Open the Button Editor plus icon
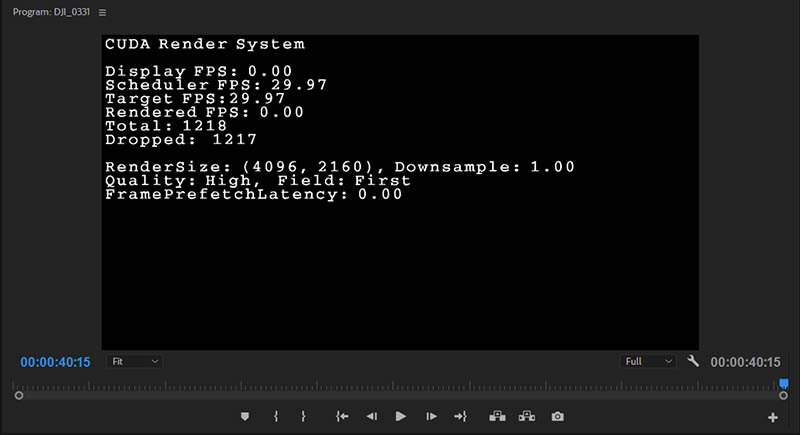Screen dimensions: 800x435 point(773,418)
